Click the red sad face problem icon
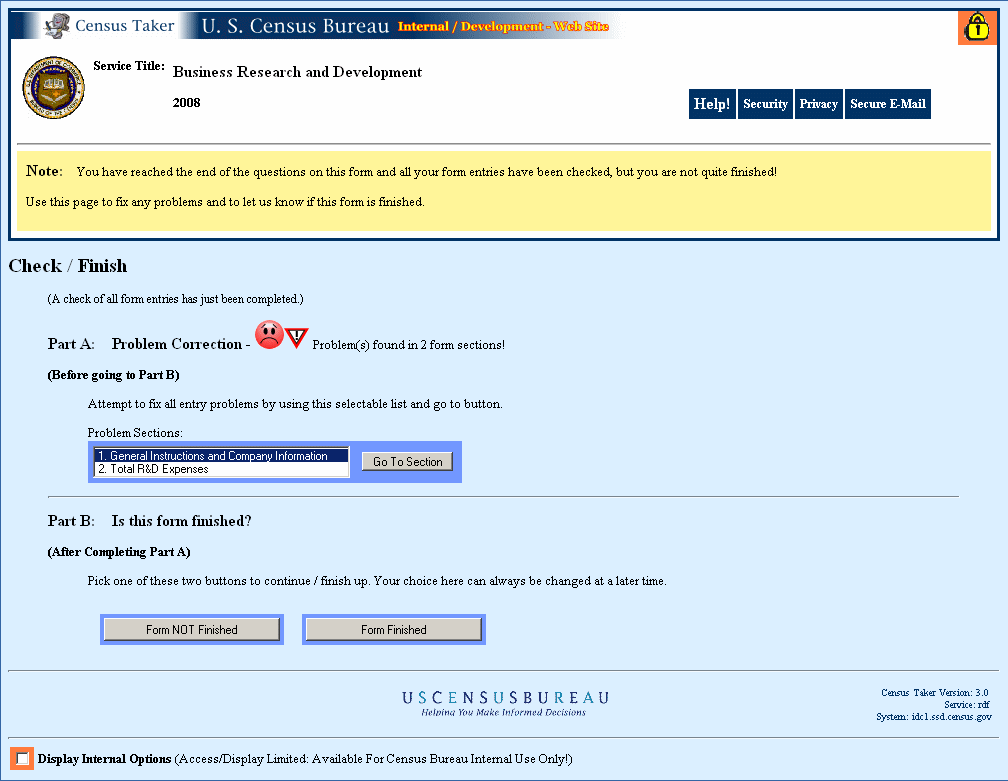This screenshot has width=1008, height=781. tap(269, 335)
